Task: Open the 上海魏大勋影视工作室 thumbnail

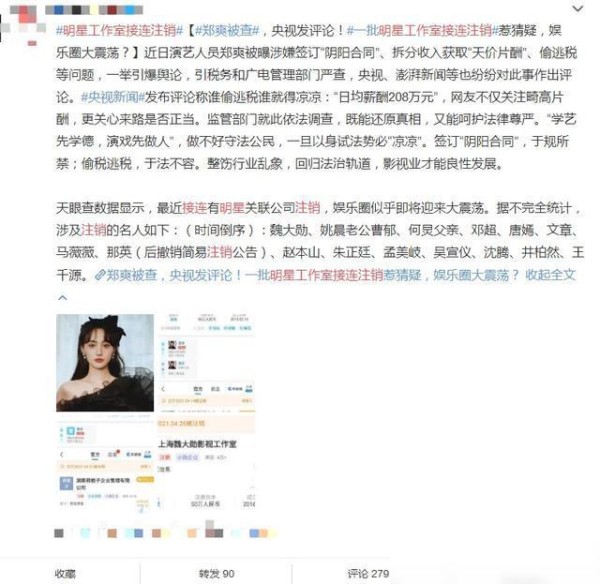Action: (206, 463)
